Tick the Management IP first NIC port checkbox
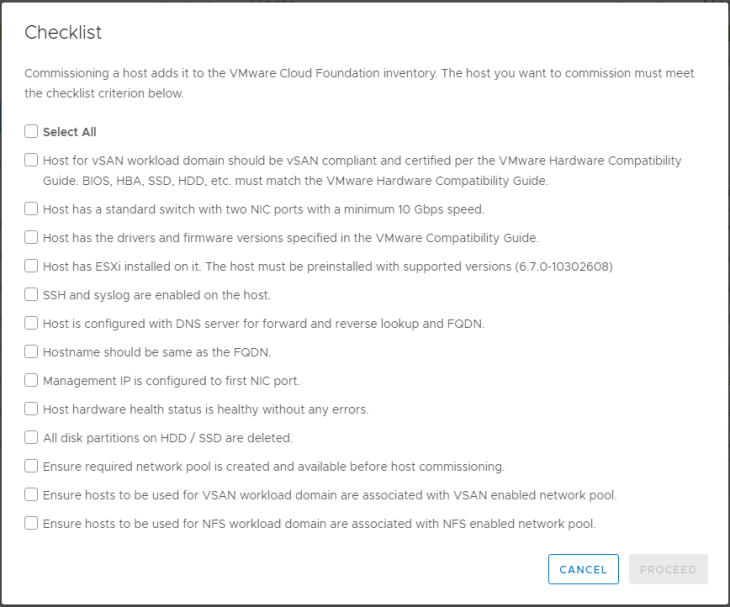Viewport: 730px width, 607px height. pyautogui.click(x=32, y=380)
